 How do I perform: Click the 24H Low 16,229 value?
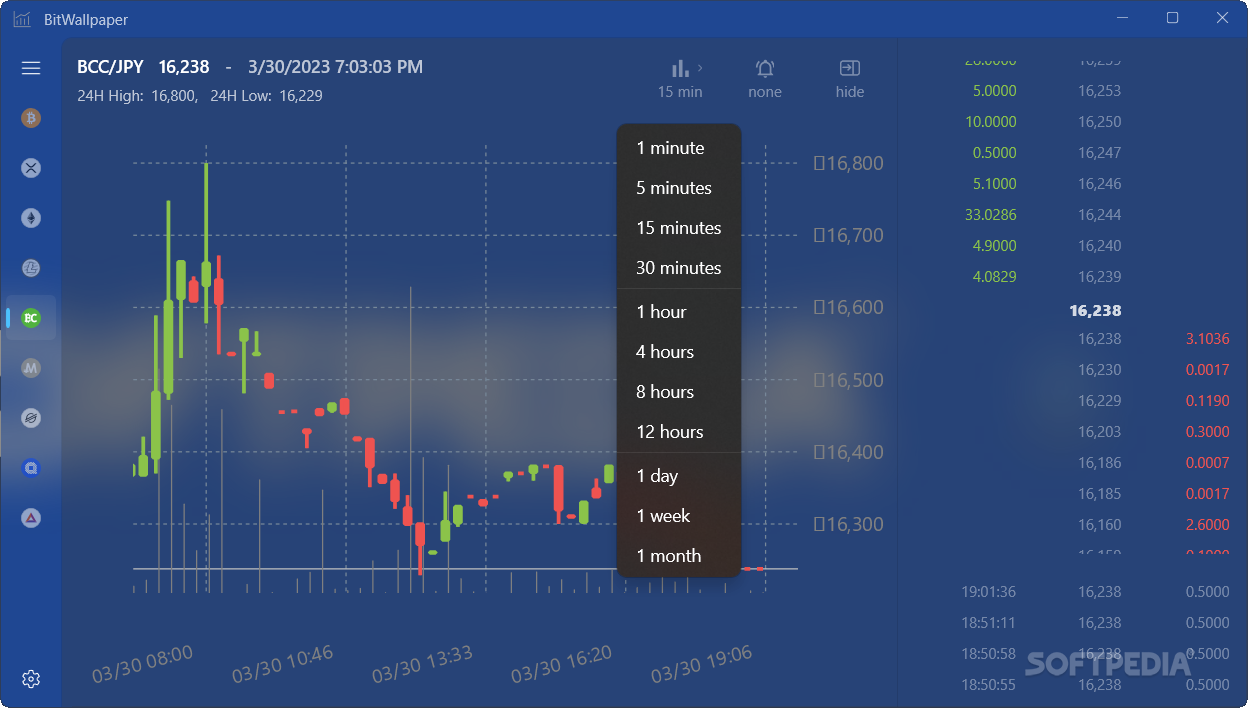[300, 96]
